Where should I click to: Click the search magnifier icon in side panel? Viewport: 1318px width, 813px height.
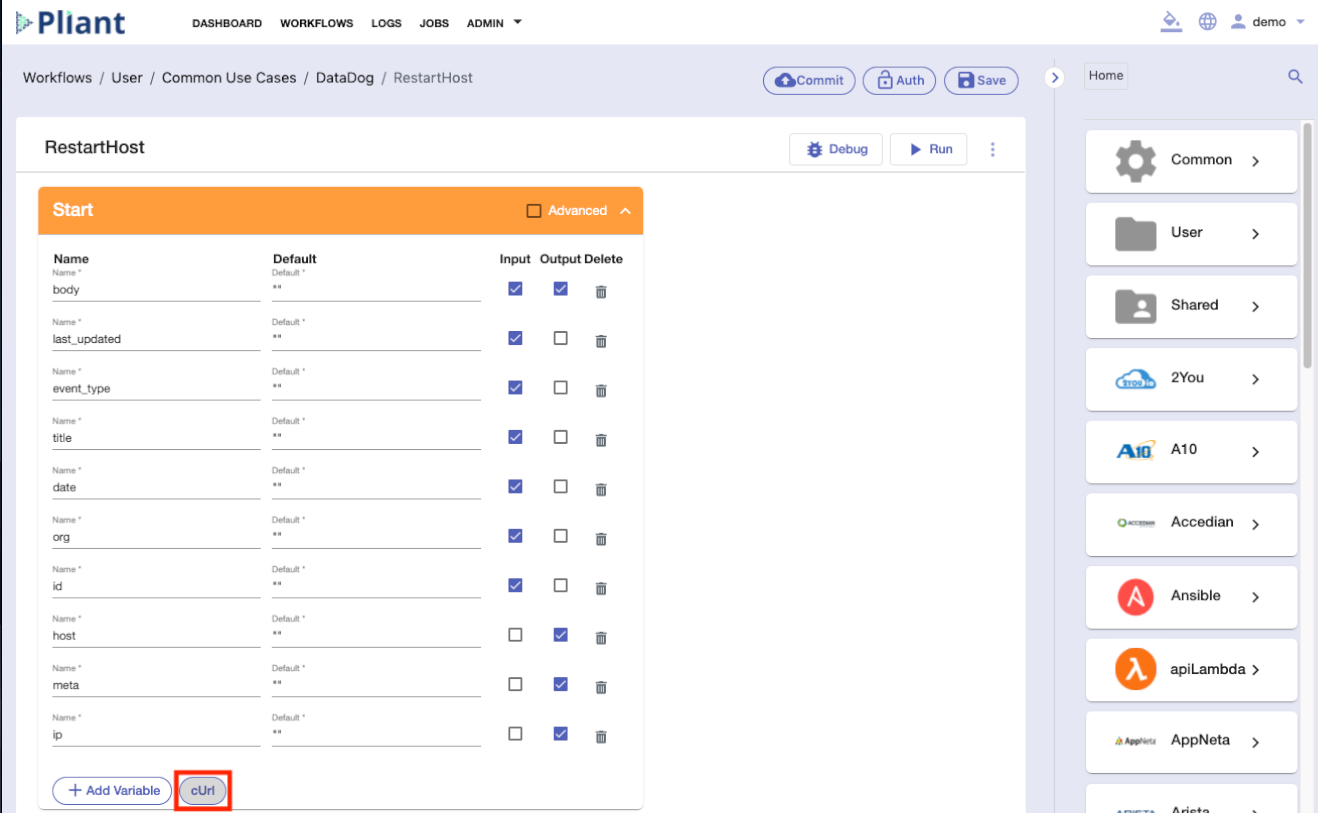pos(1295,76)
